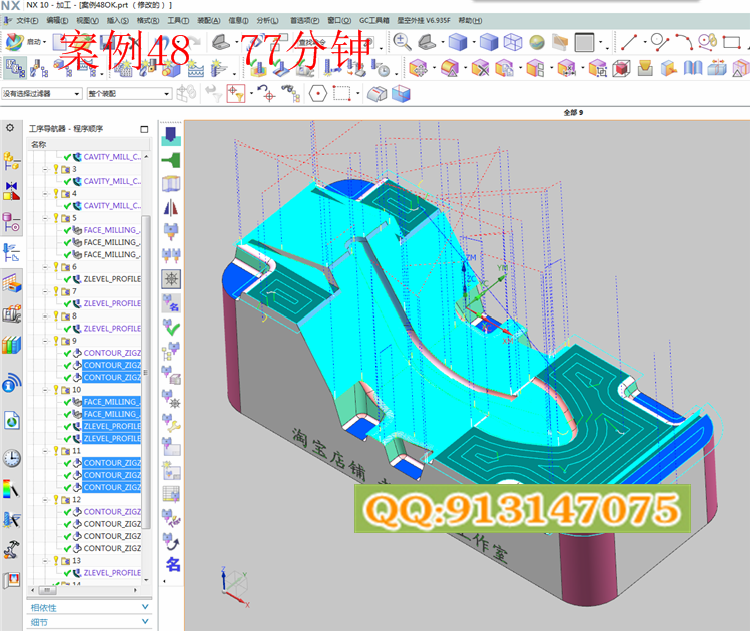
Task: Select the Zoom magnifier tool in toolbar
Action: point(402,41)
